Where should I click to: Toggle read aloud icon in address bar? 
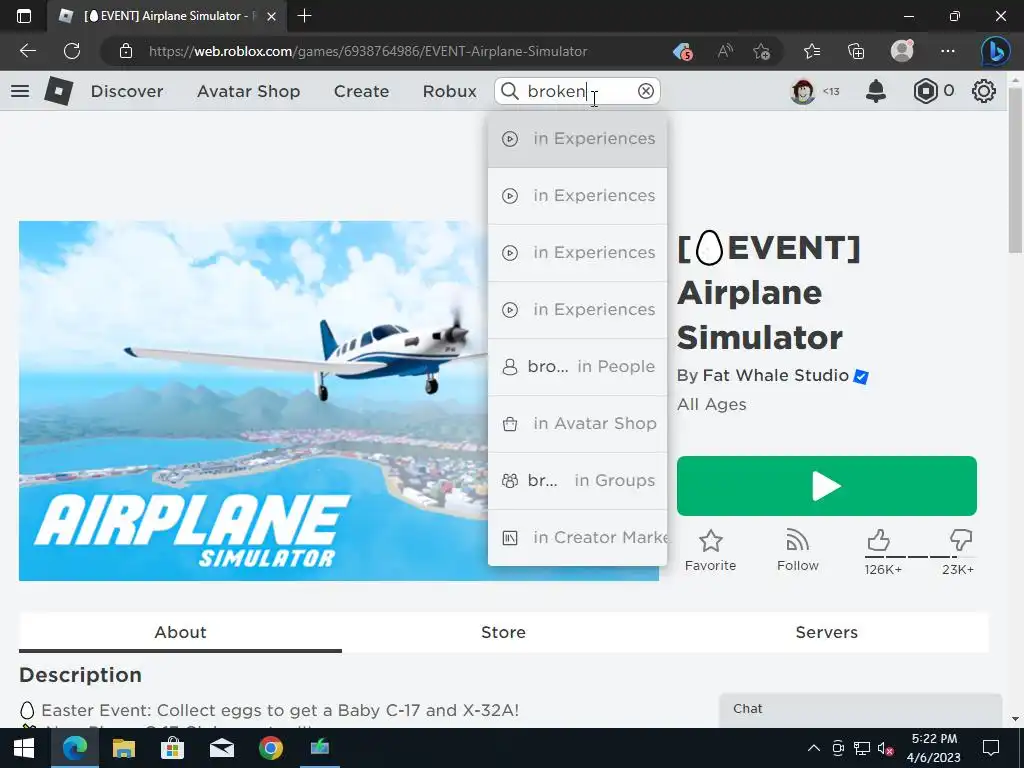(725, 51)
